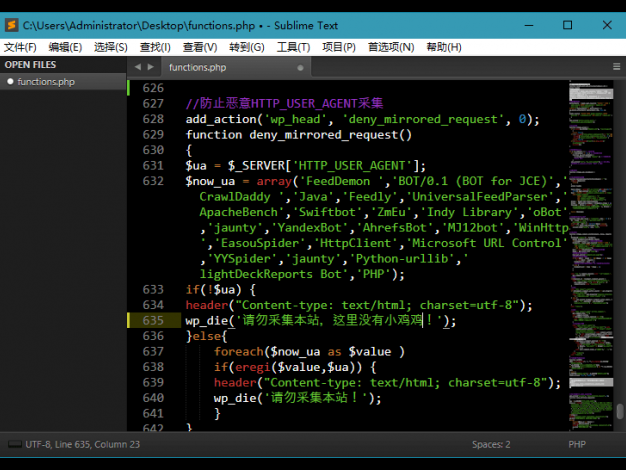Go to previous tab with left arrow
The image size is (626, 470).
point(138,67)
